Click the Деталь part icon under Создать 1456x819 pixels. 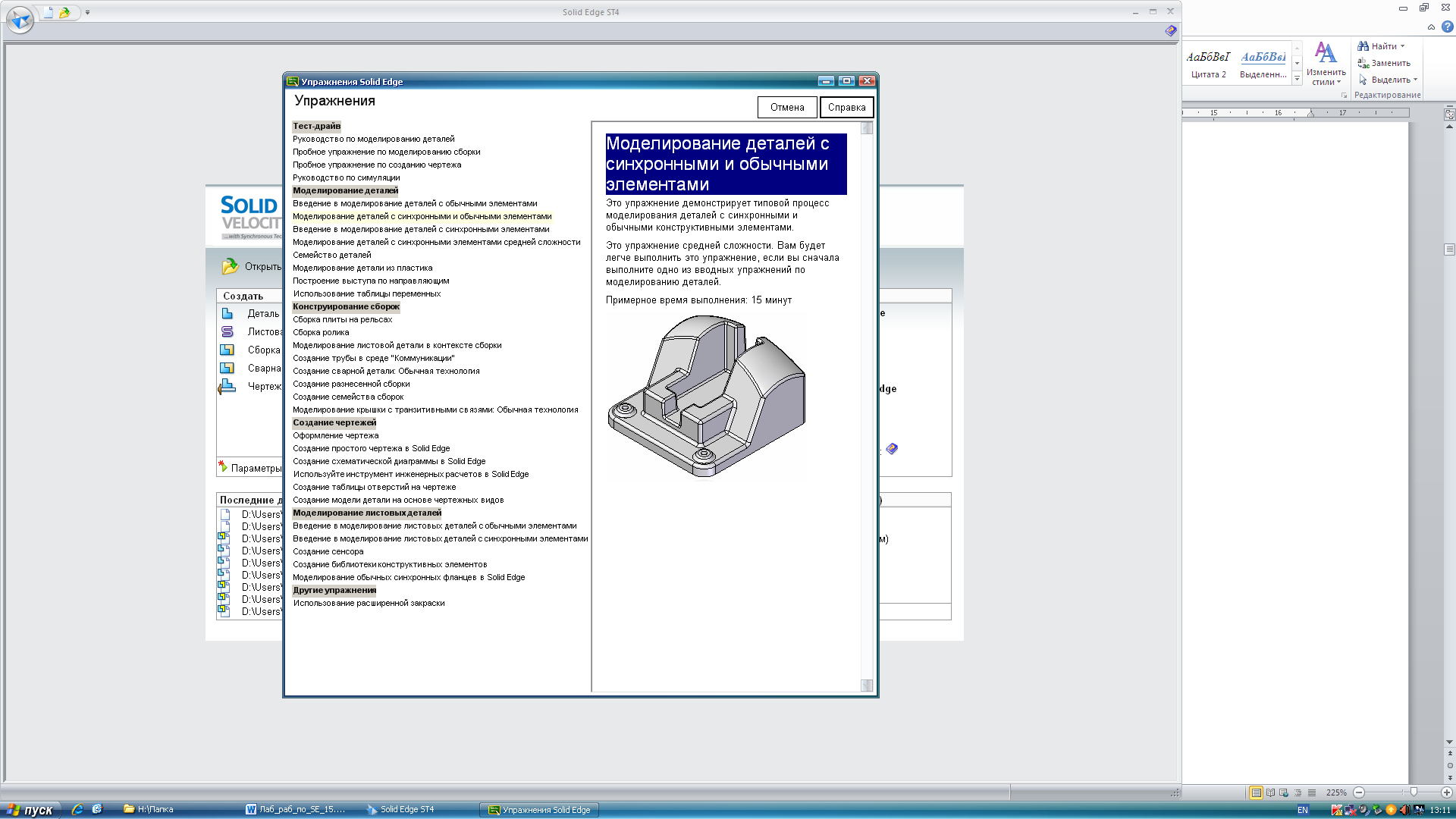227,313
